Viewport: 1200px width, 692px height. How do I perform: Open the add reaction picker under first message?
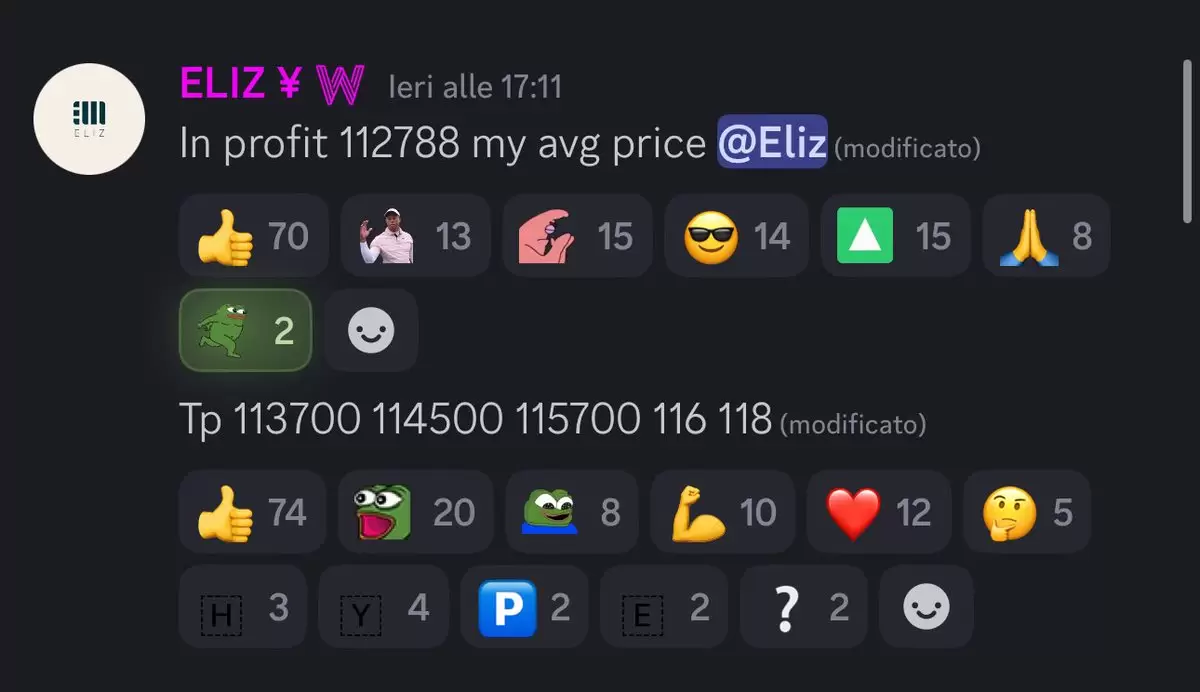[371, 331]
